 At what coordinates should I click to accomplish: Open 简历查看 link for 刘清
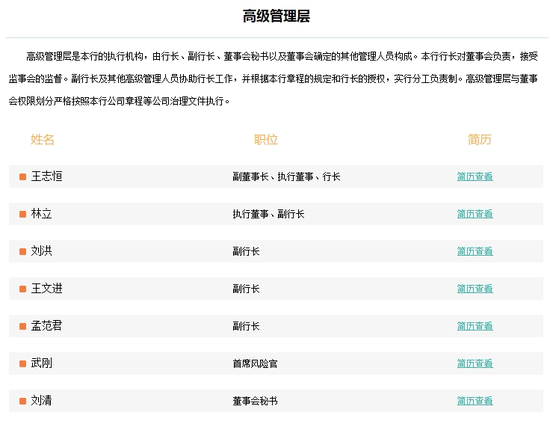click(475, 401)
